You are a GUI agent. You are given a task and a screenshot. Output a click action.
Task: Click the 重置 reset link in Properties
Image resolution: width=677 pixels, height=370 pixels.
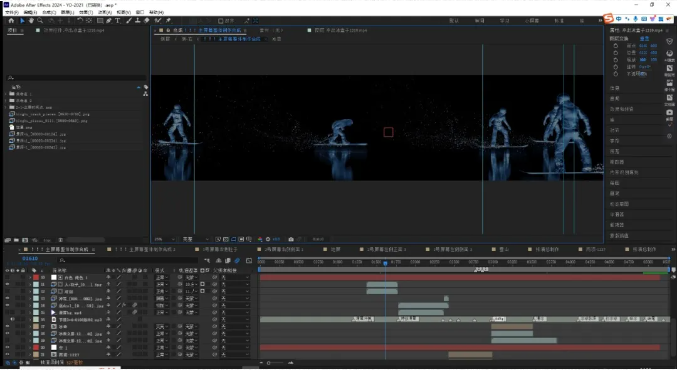pyautogui.click(x=644, y=38)
